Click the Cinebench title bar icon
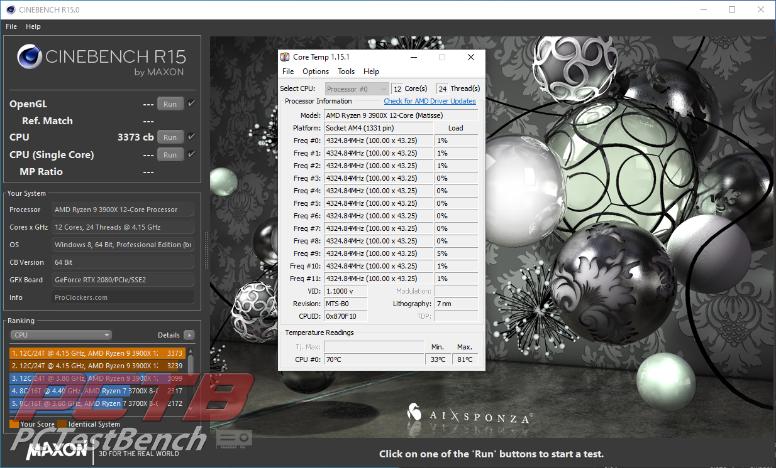The width and height of the screenshot is (776, 468). (10, 9)
